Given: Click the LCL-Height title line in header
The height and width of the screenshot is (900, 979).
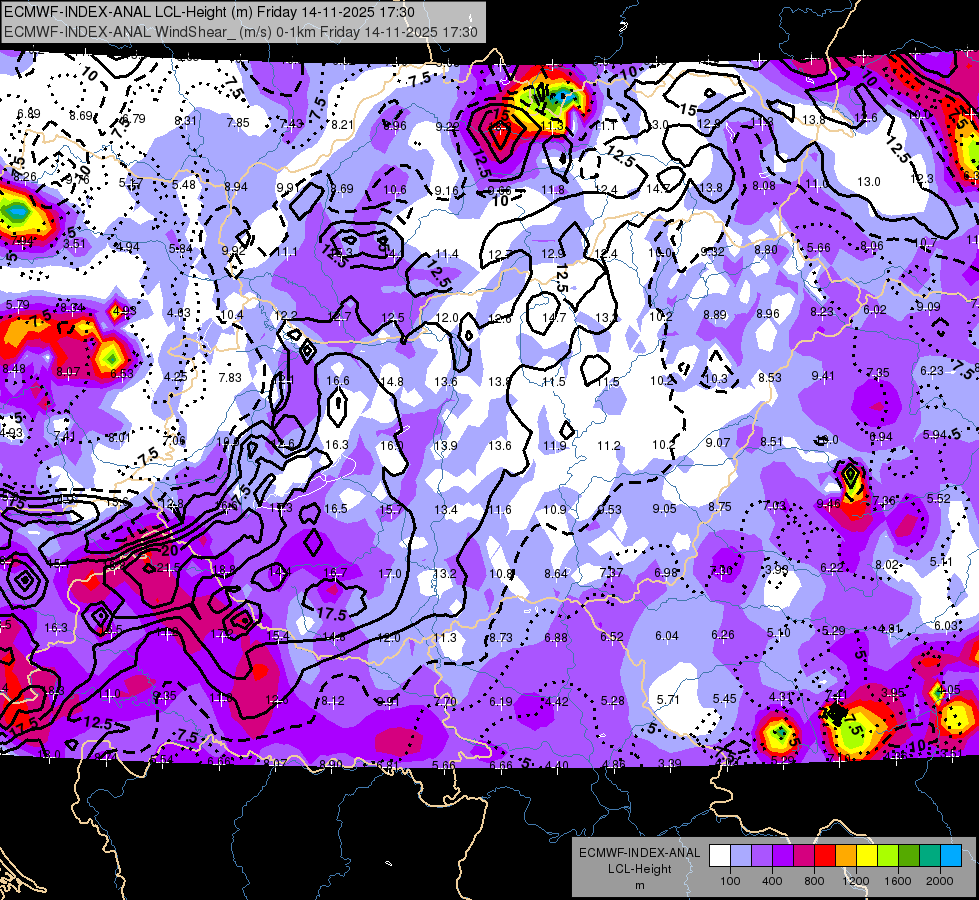Looking at the screenshot, I should 209,12.
